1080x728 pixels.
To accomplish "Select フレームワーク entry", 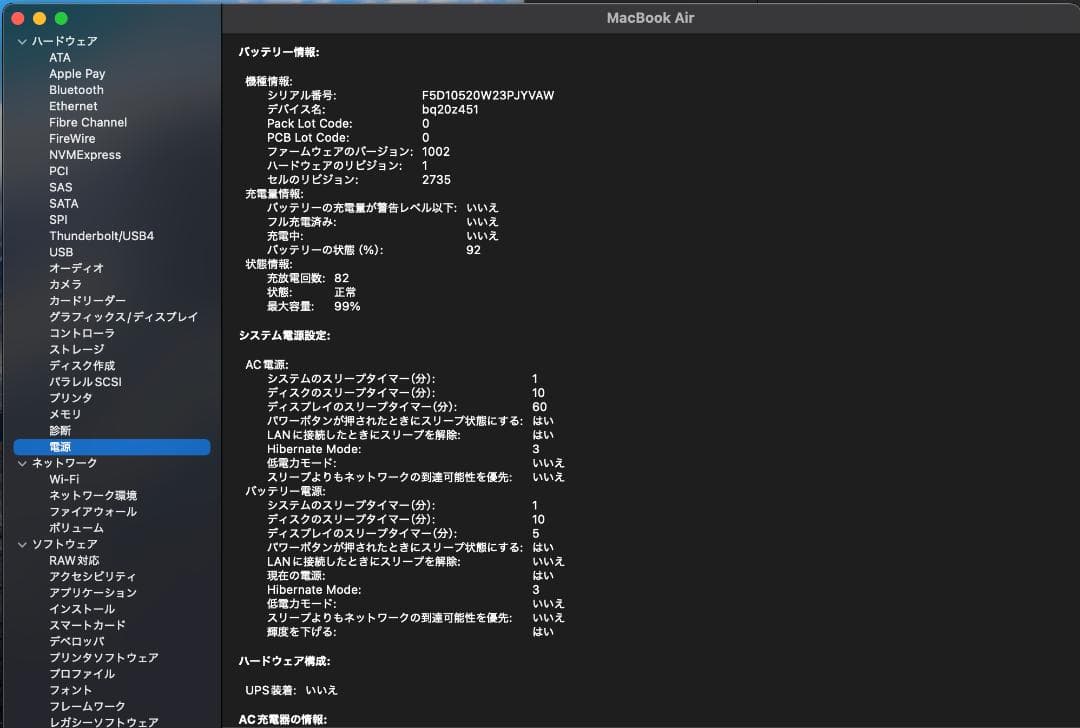I will [87, 707].
